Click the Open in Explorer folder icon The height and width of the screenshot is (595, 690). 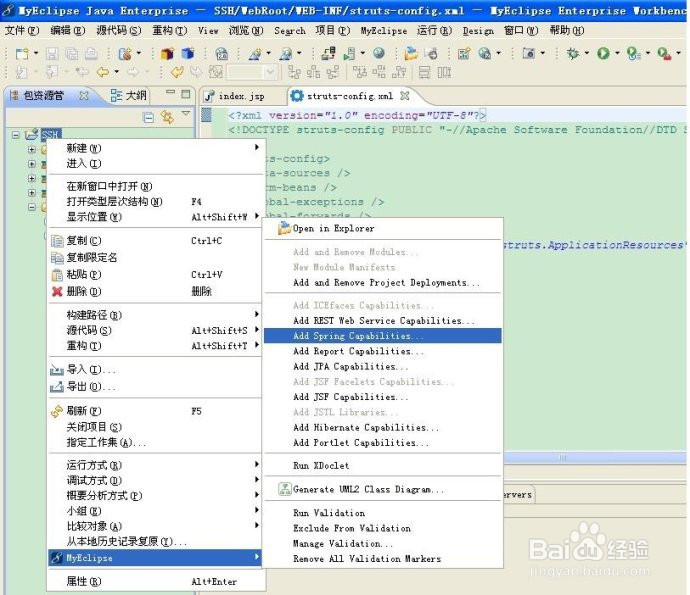(x=285, y=228)
